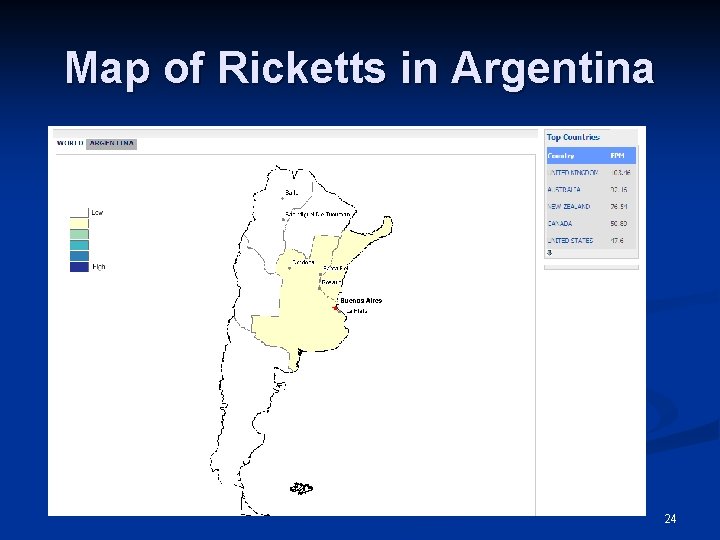Click the Santa Fe city dot marker
The height and width of the screenshot is (540, 720).
[x=321, y=275]
